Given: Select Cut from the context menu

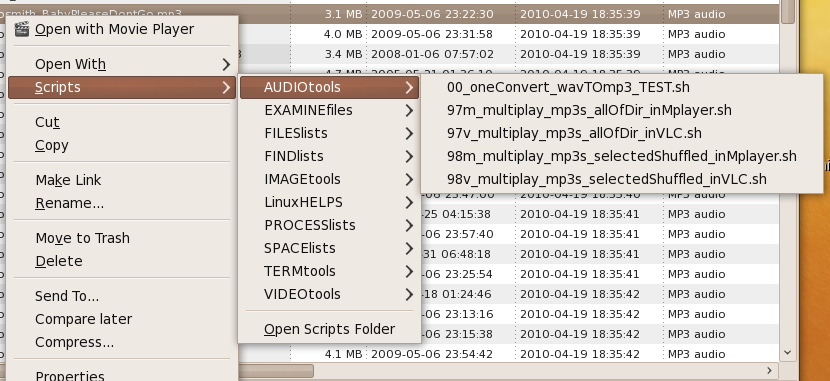Looking at the screenshot, I should point(47,122).
